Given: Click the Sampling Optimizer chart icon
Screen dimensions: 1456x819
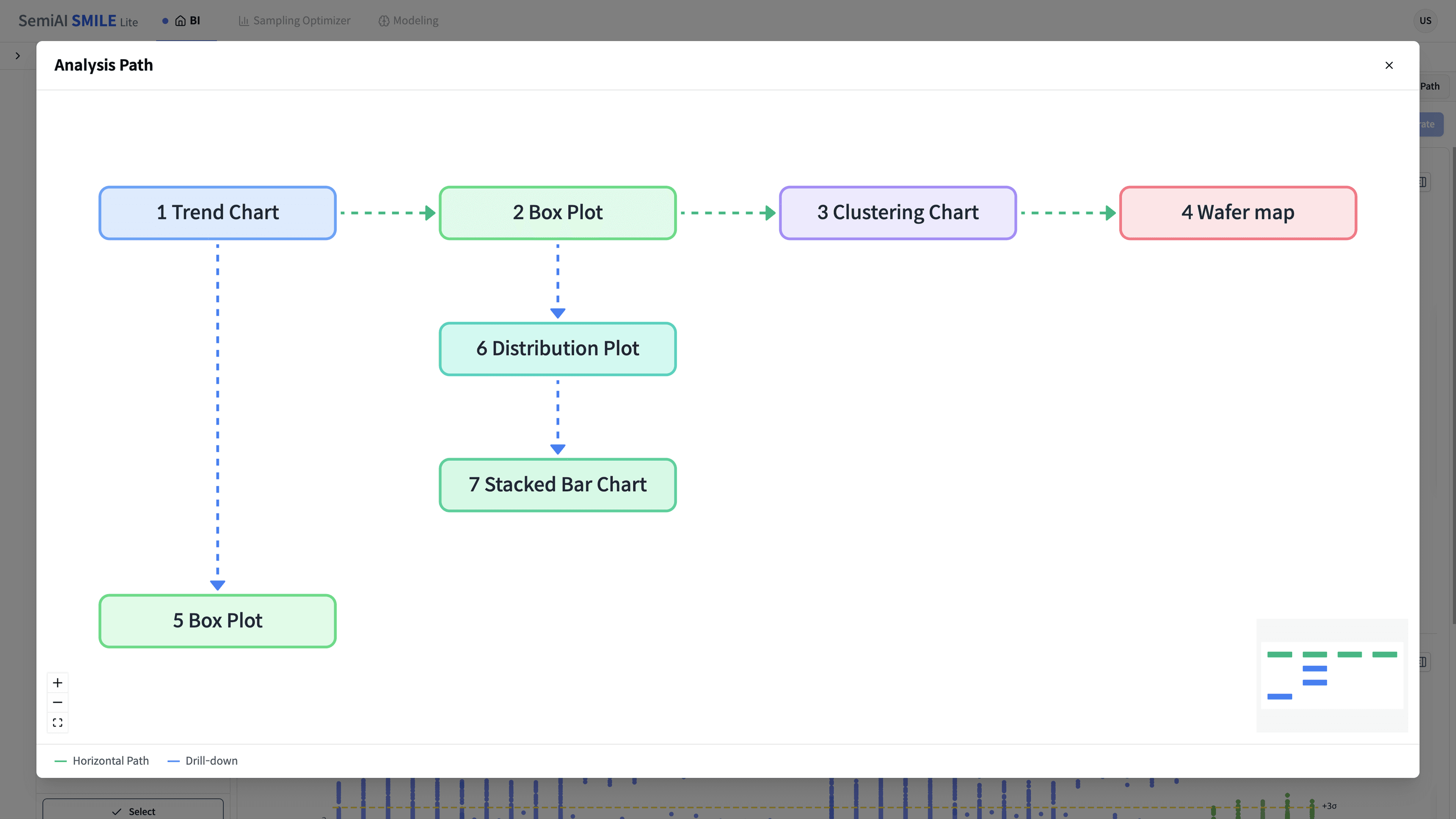Looking at the screenshot, I should pyautogui.click(x=243, y=21).
